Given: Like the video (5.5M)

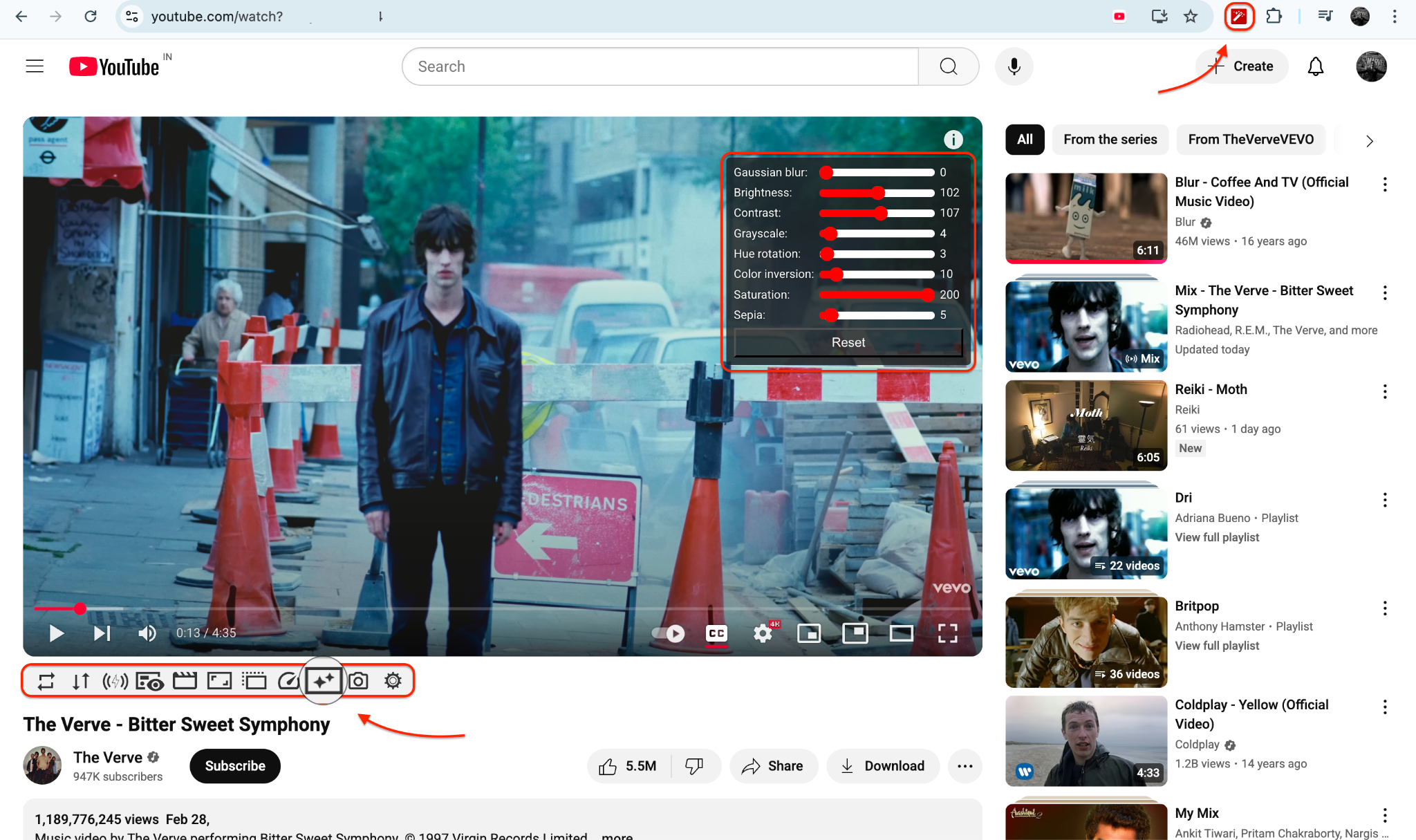Looking at the screenshot, I should point(628,766).
